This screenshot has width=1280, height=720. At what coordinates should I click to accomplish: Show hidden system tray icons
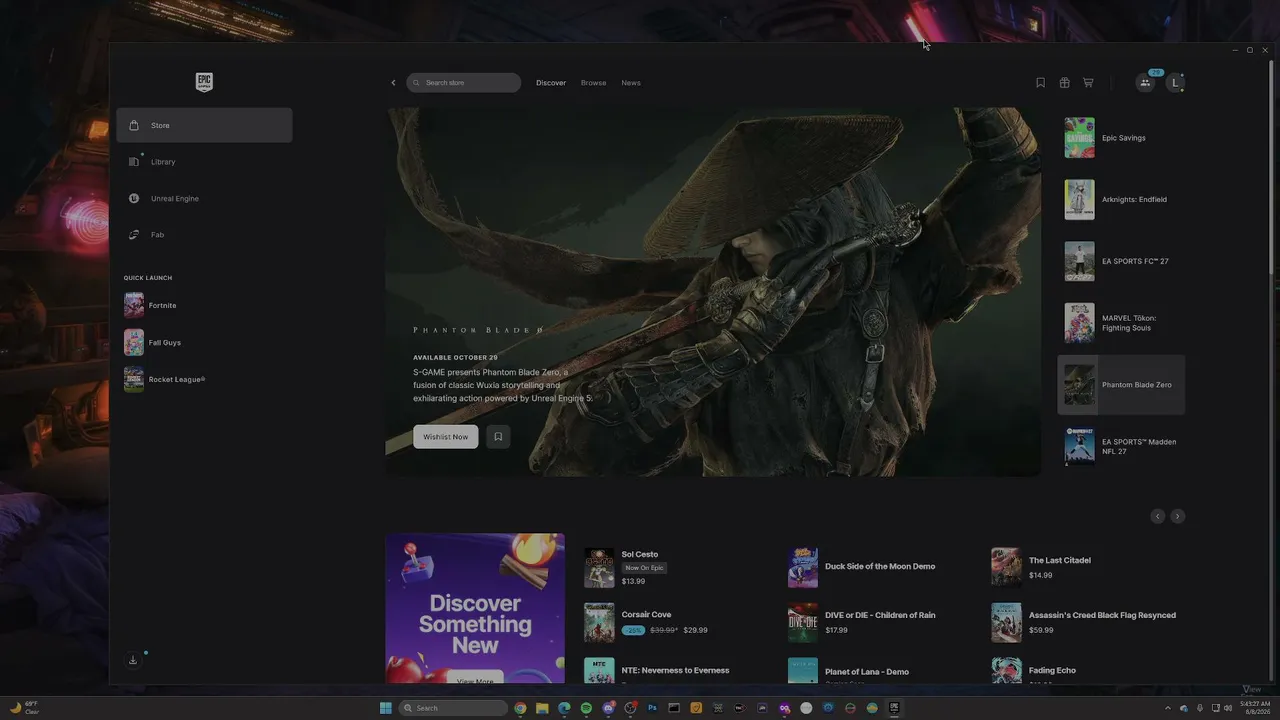(1168, 708)
